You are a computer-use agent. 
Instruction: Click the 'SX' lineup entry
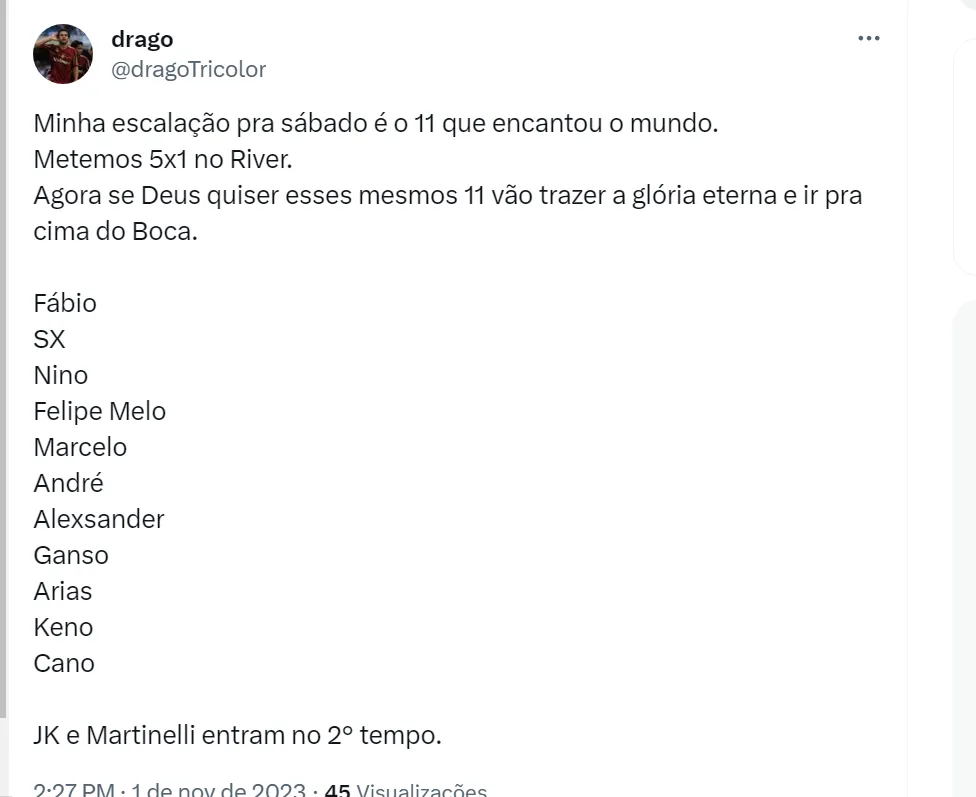pos(49,339)
